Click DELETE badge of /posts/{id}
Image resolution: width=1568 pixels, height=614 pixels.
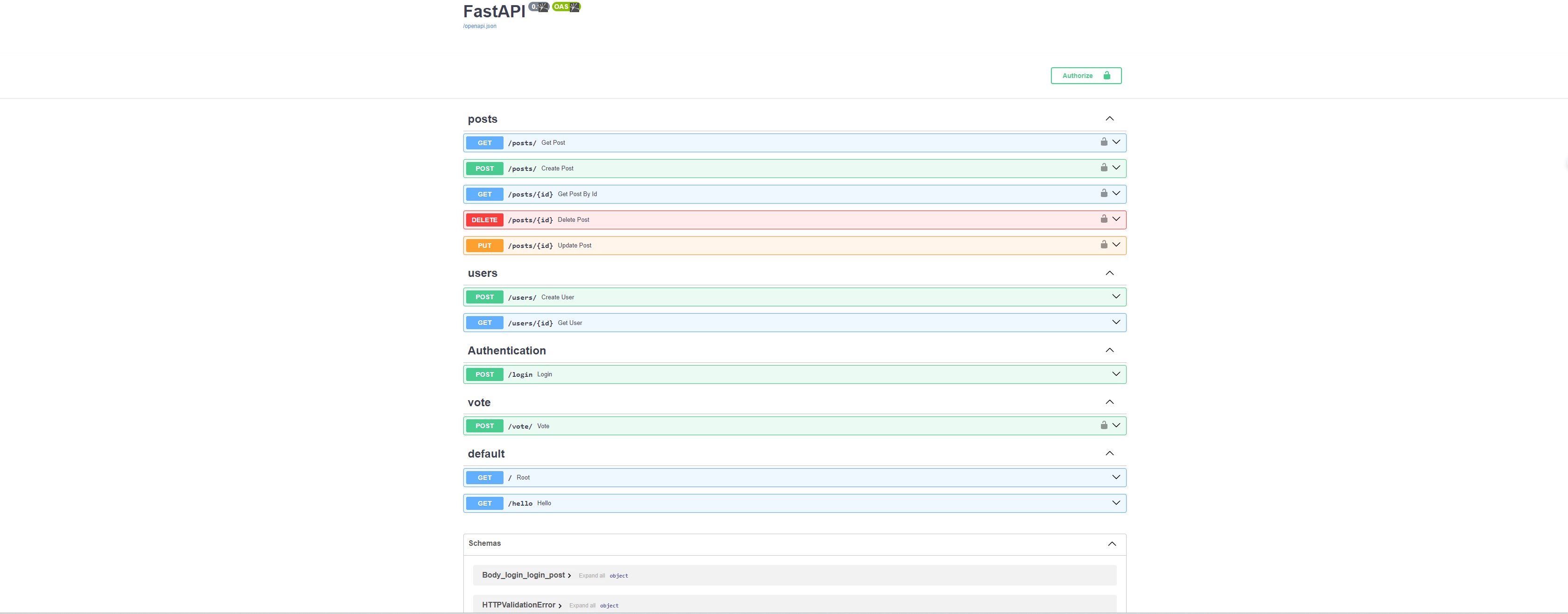(484, 219)
